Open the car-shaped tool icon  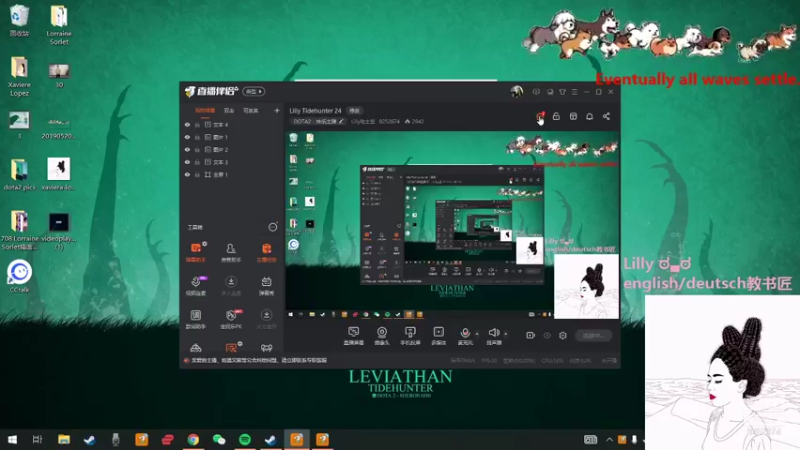196,348
